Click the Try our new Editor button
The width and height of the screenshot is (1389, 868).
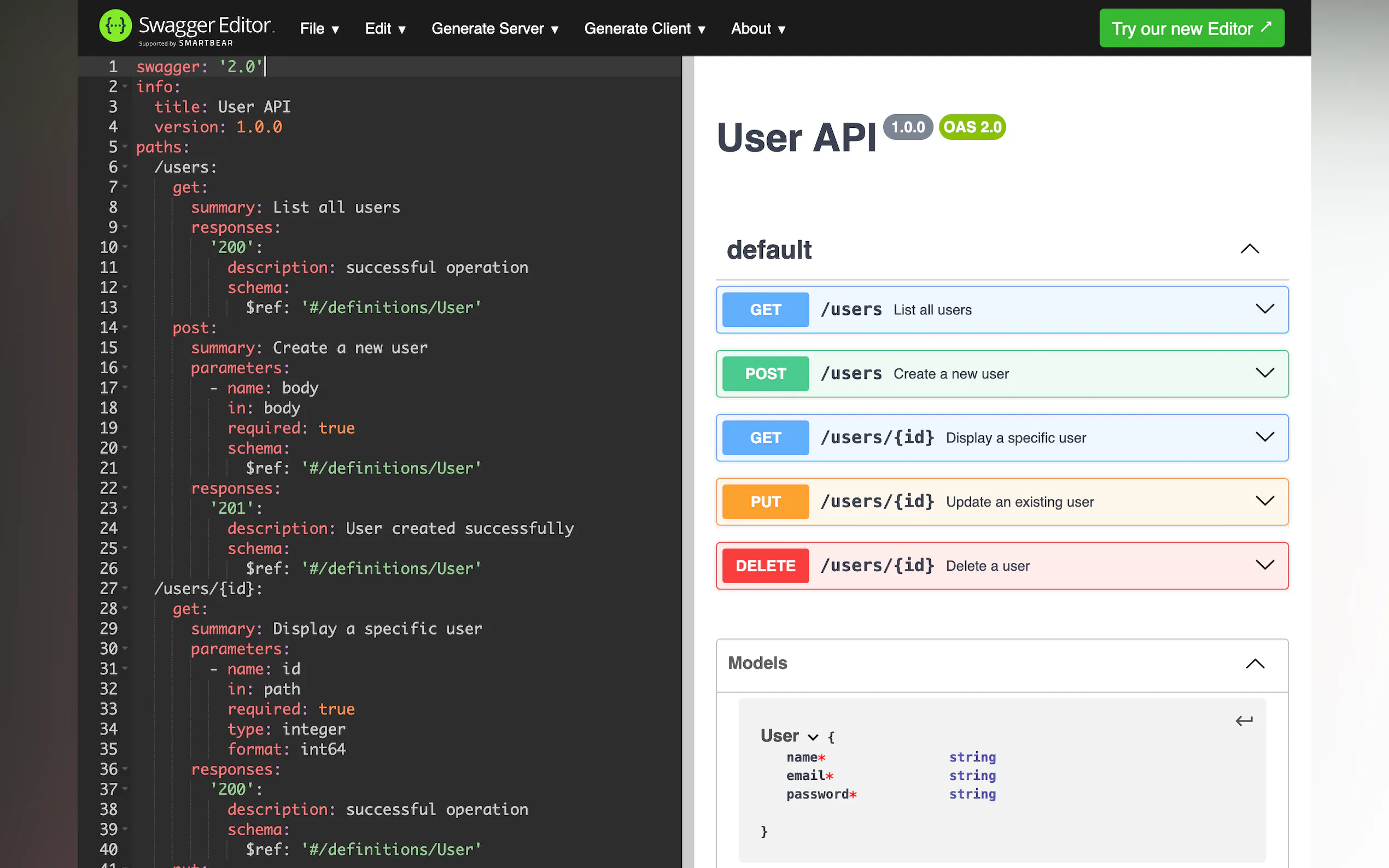1191,29
